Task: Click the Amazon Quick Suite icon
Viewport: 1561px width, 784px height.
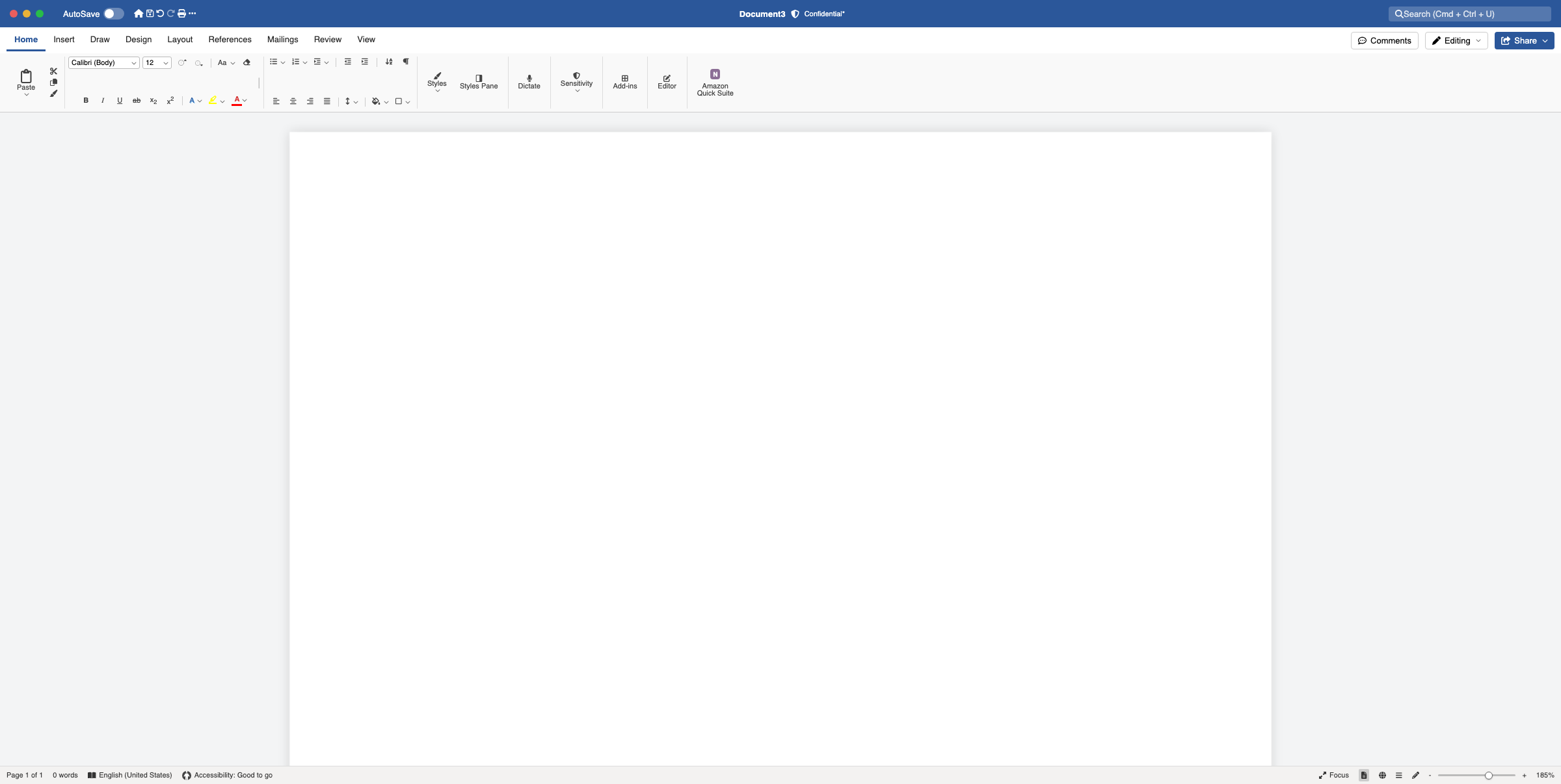Action: (x=715, y=75)
